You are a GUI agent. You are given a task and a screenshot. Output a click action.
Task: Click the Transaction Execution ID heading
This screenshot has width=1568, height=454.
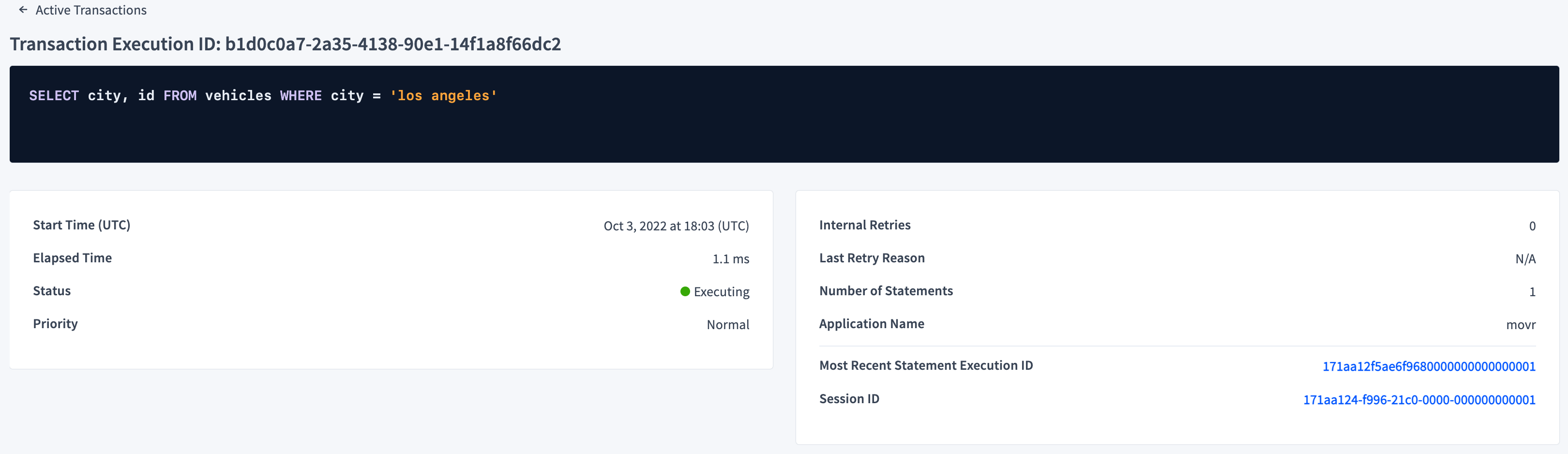click(286, 44)
